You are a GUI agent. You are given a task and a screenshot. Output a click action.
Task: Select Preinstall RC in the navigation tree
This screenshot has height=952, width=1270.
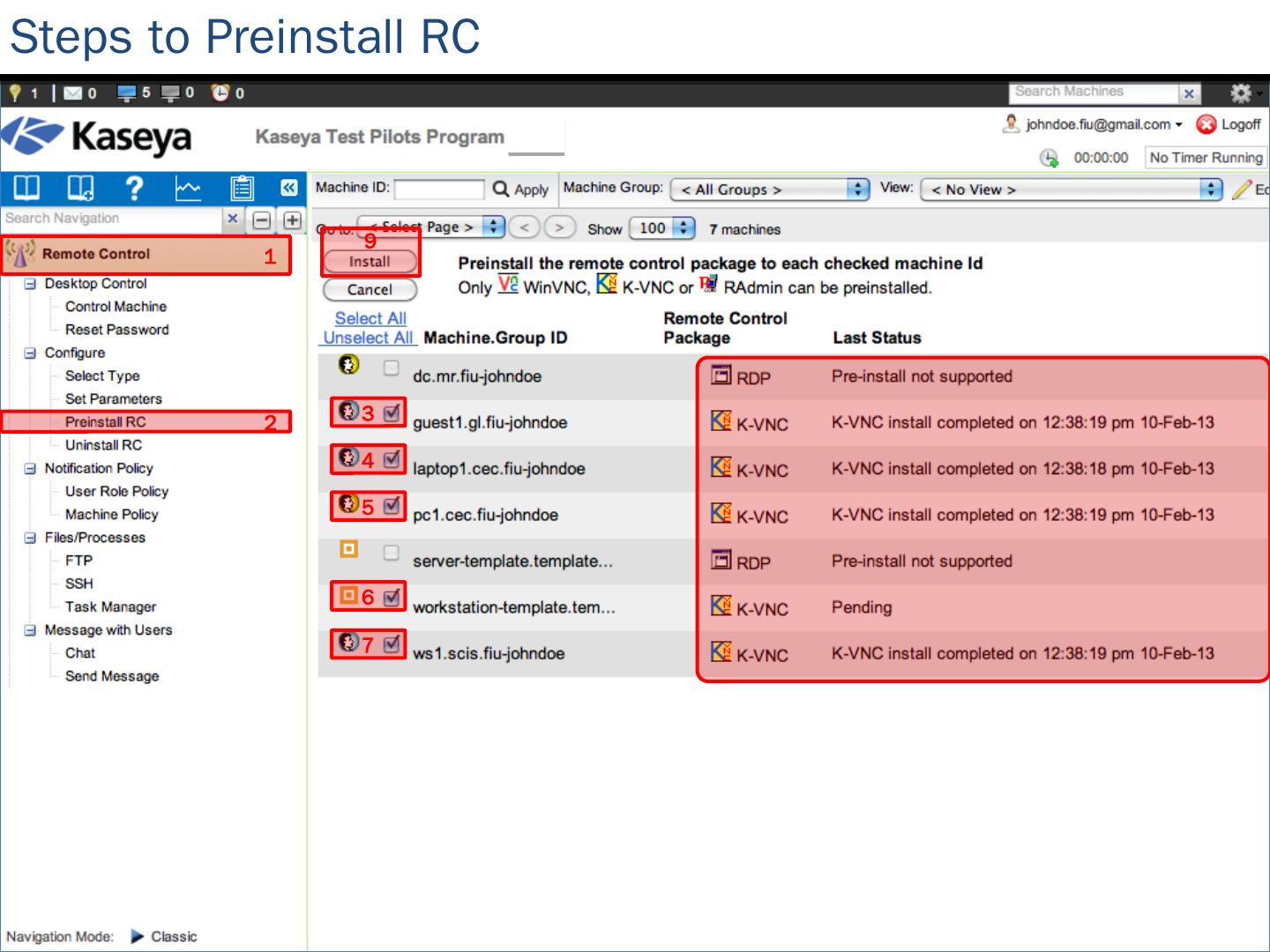coord(105,422)
